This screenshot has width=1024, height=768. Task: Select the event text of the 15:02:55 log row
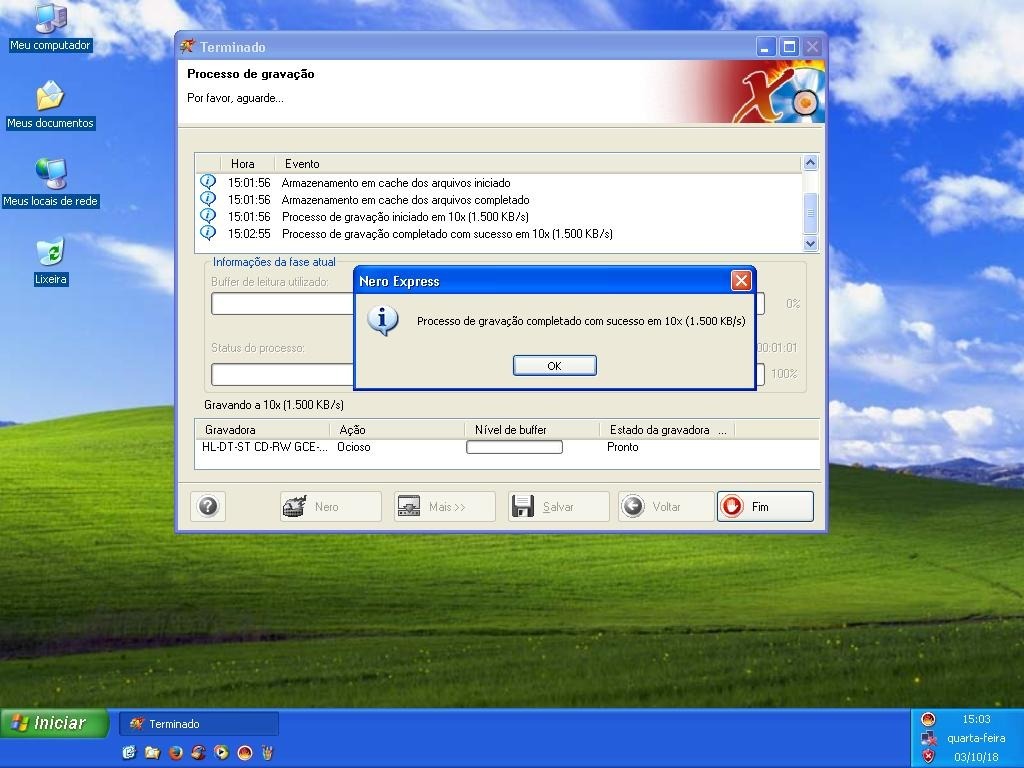447,234
